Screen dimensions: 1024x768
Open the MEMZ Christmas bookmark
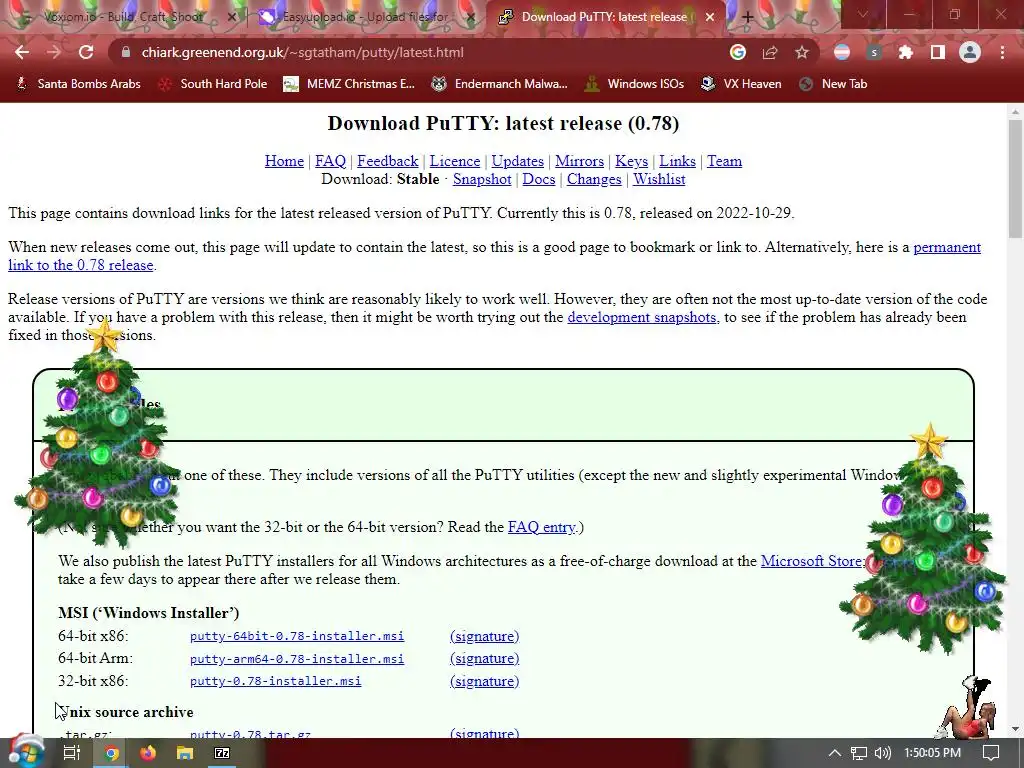pos(349,84)
